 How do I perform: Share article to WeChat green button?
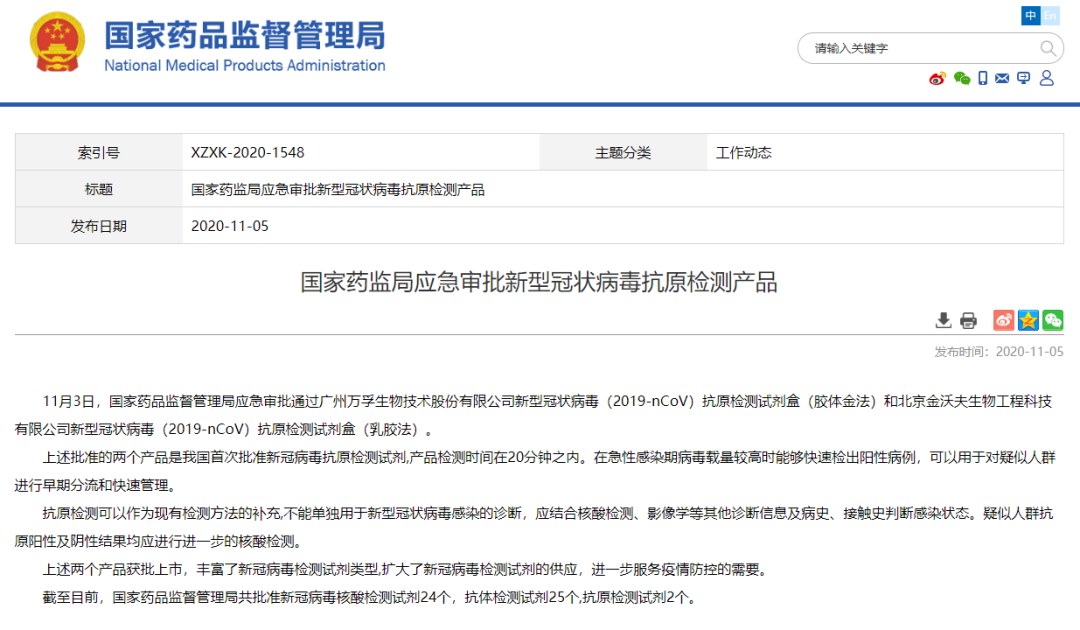coord(1053,320)
